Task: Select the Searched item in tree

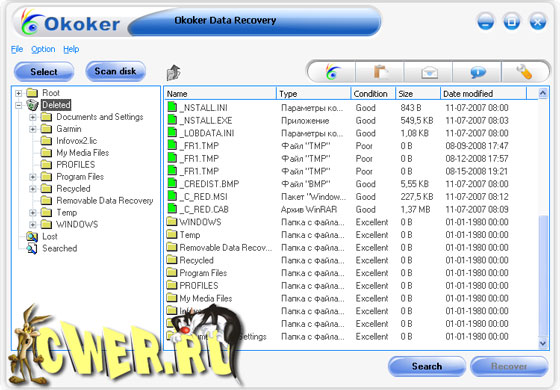Action: coord(52,249)
